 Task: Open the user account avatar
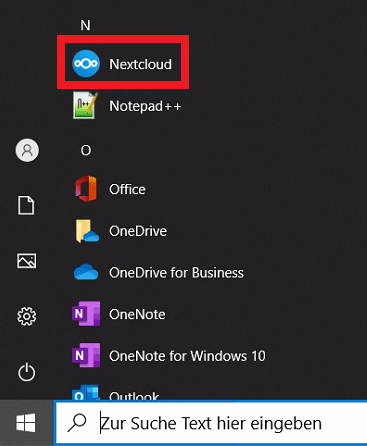[27, 150]
